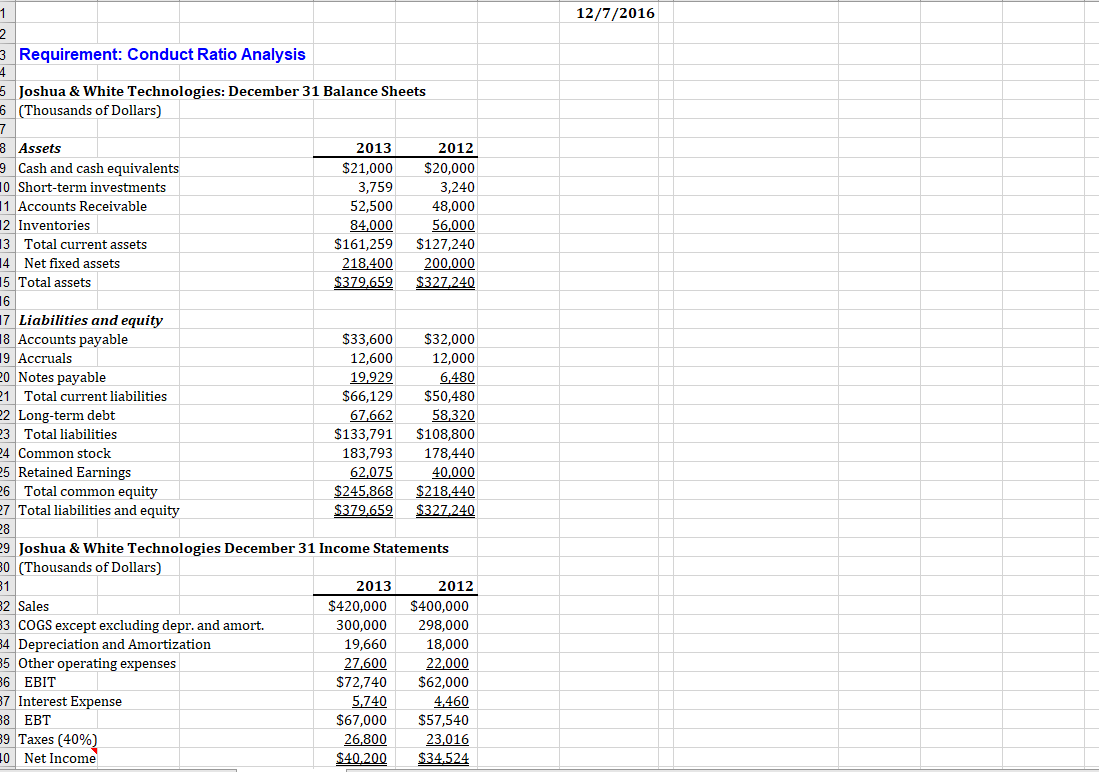Click row header 32 to select the Sales row
This screenshot has height=772, width=1099.
(7, 606)
